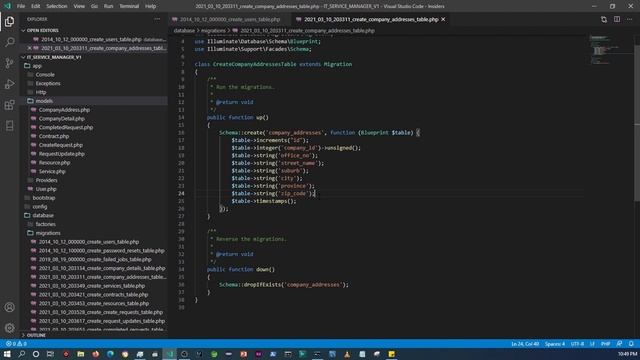Open Windows taskbar search
This screenshot has width=640, height=360.
22,354
